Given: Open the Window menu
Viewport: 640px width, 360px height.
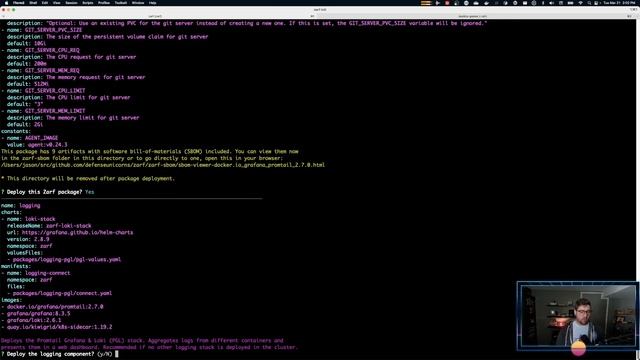Looking at the screenshot, I should click(x=138, y=2).
